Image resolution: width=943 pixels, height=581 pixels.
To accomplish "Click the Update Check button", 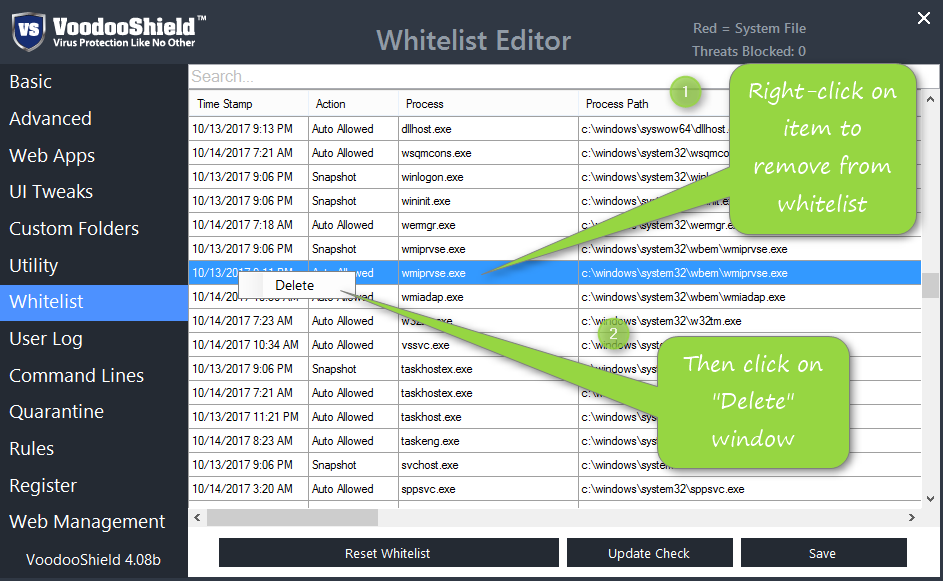I will click(649, 553).
